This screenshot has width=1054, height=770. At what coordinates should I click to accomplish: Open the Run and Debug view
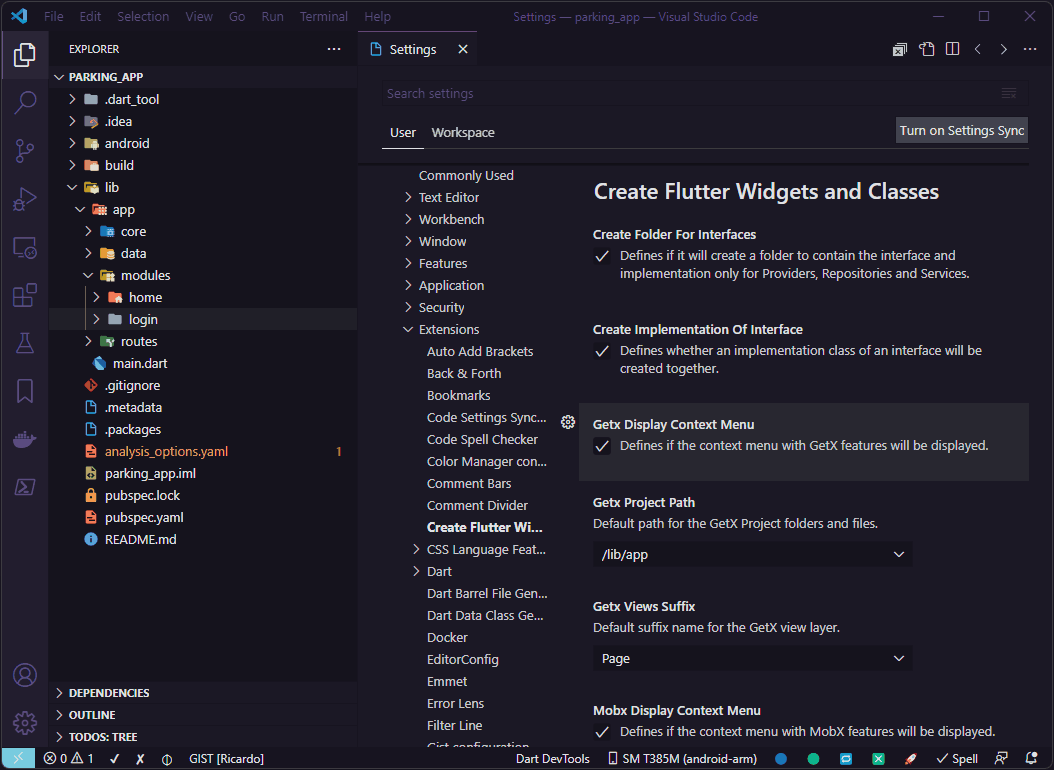pyautogui.click(x=25, y=199)
